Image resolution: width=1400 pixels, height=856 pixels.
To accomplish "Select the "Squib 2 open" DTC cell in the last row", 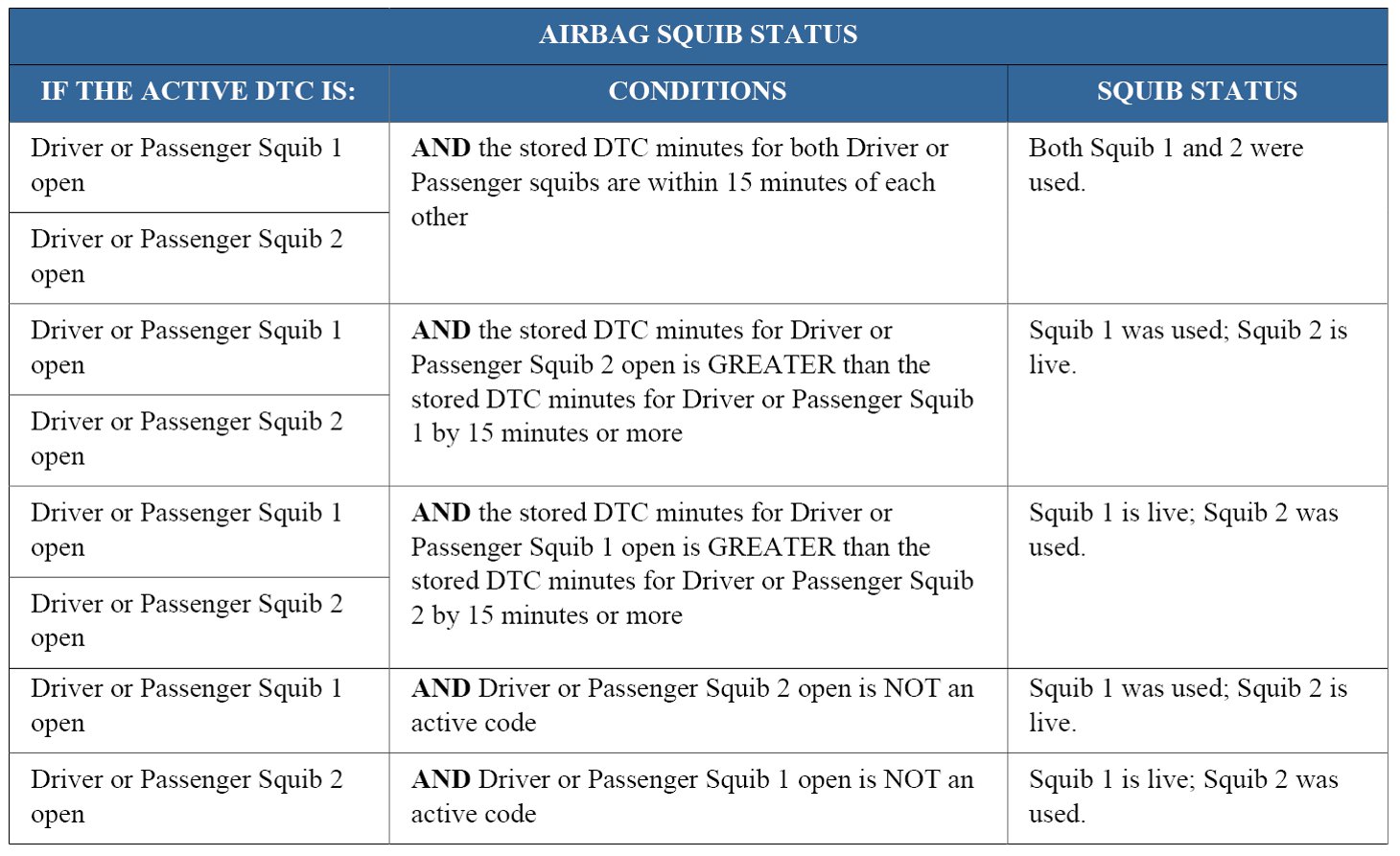I will (x=186, y=797).
